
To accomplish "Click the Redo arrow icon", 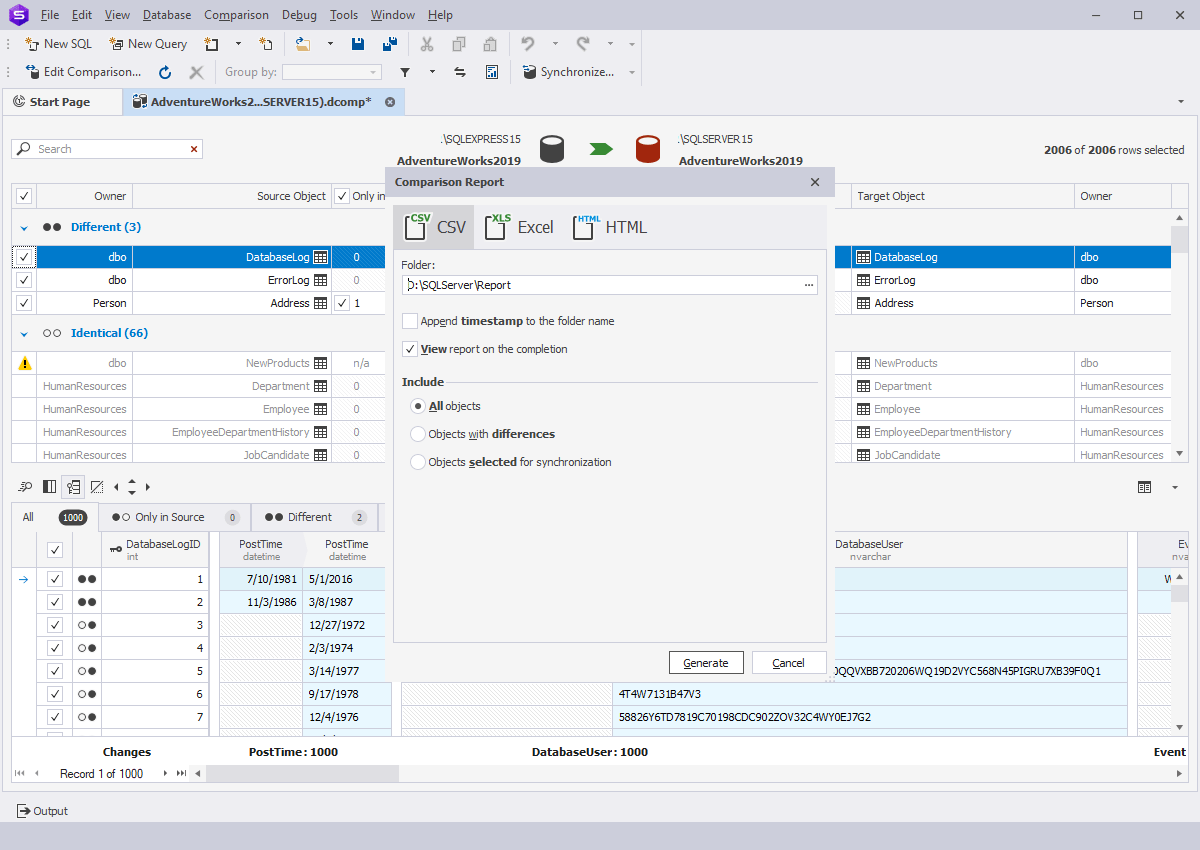I will (583, 44).
